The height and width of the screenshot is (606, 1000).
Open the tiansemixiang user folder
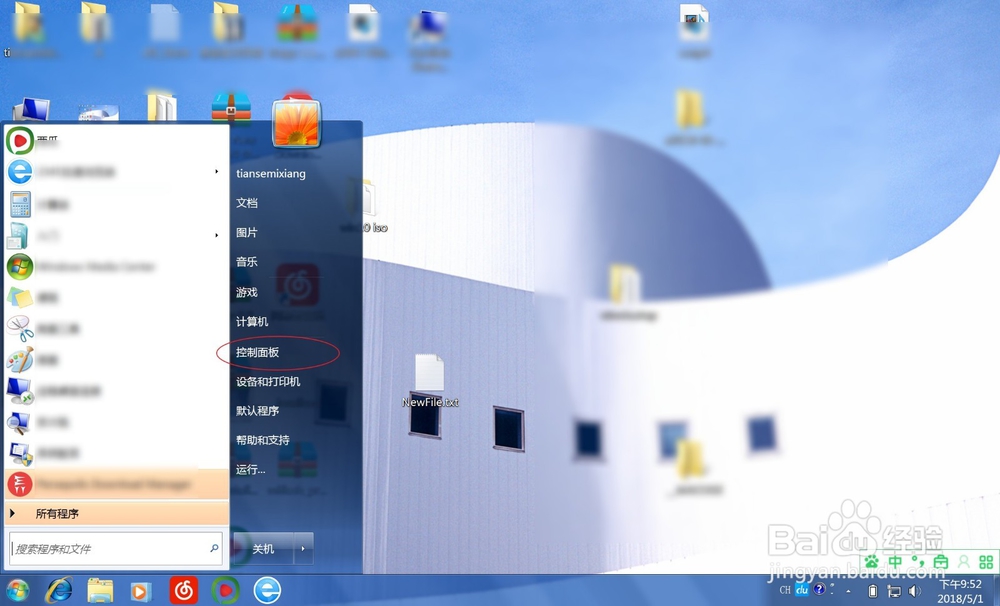(270, 174)
